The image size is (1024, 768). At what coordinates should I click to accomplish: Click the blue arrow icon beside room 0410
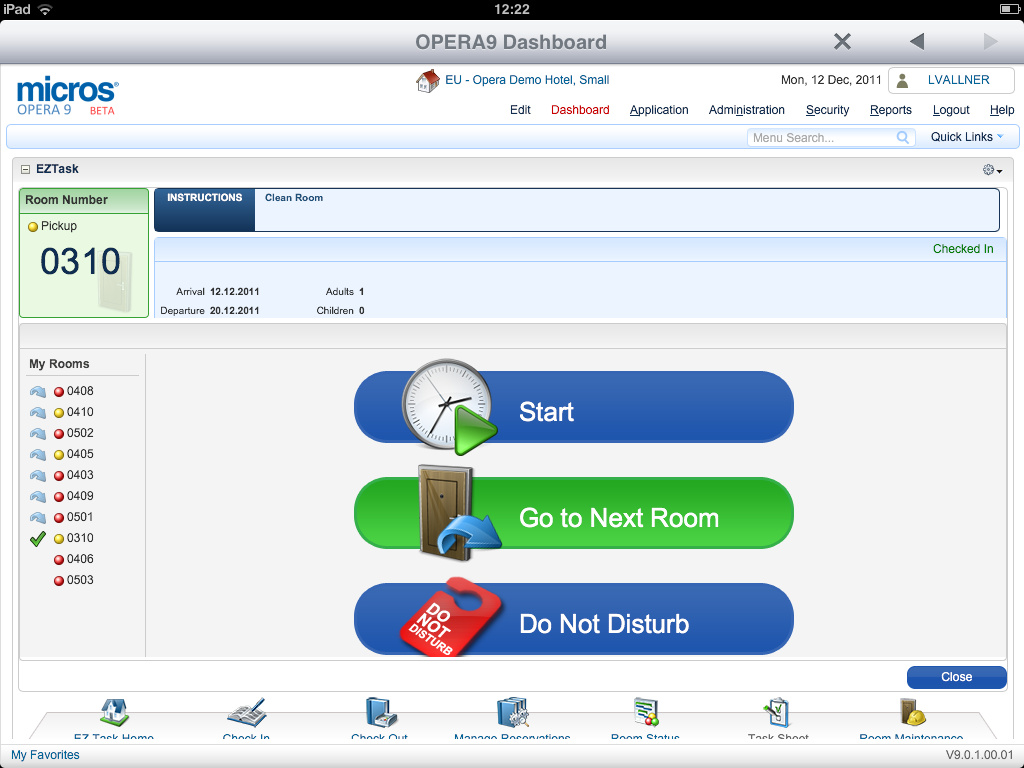(x=38, y=413)
